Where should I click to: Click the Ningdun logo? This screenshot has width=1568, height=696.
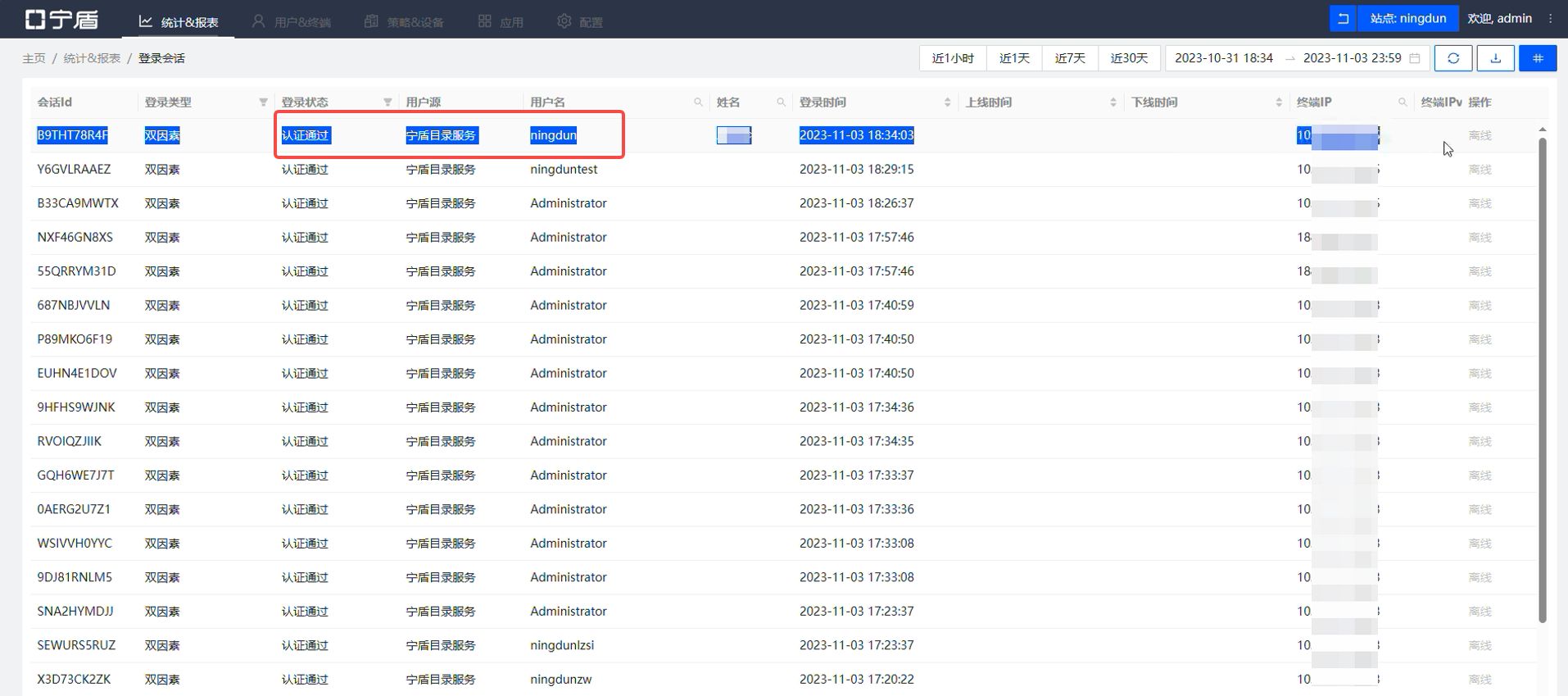click(x=61, y=19)
